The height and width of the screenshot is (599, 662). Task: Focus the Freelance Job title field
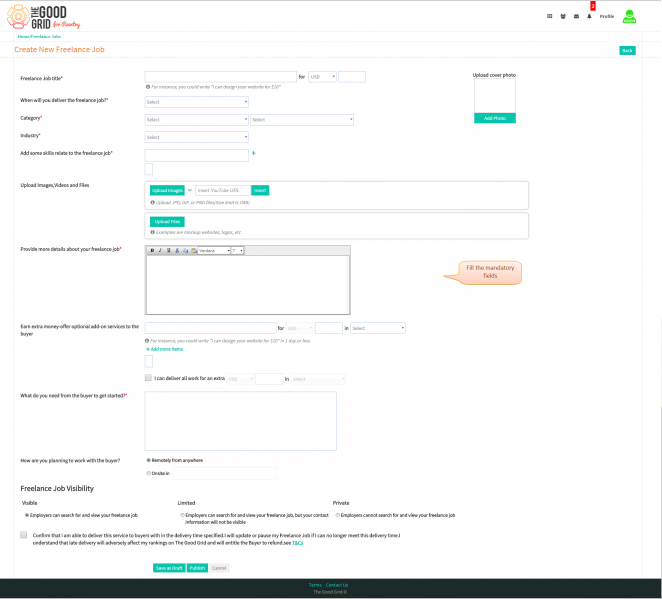click(221, 77)
